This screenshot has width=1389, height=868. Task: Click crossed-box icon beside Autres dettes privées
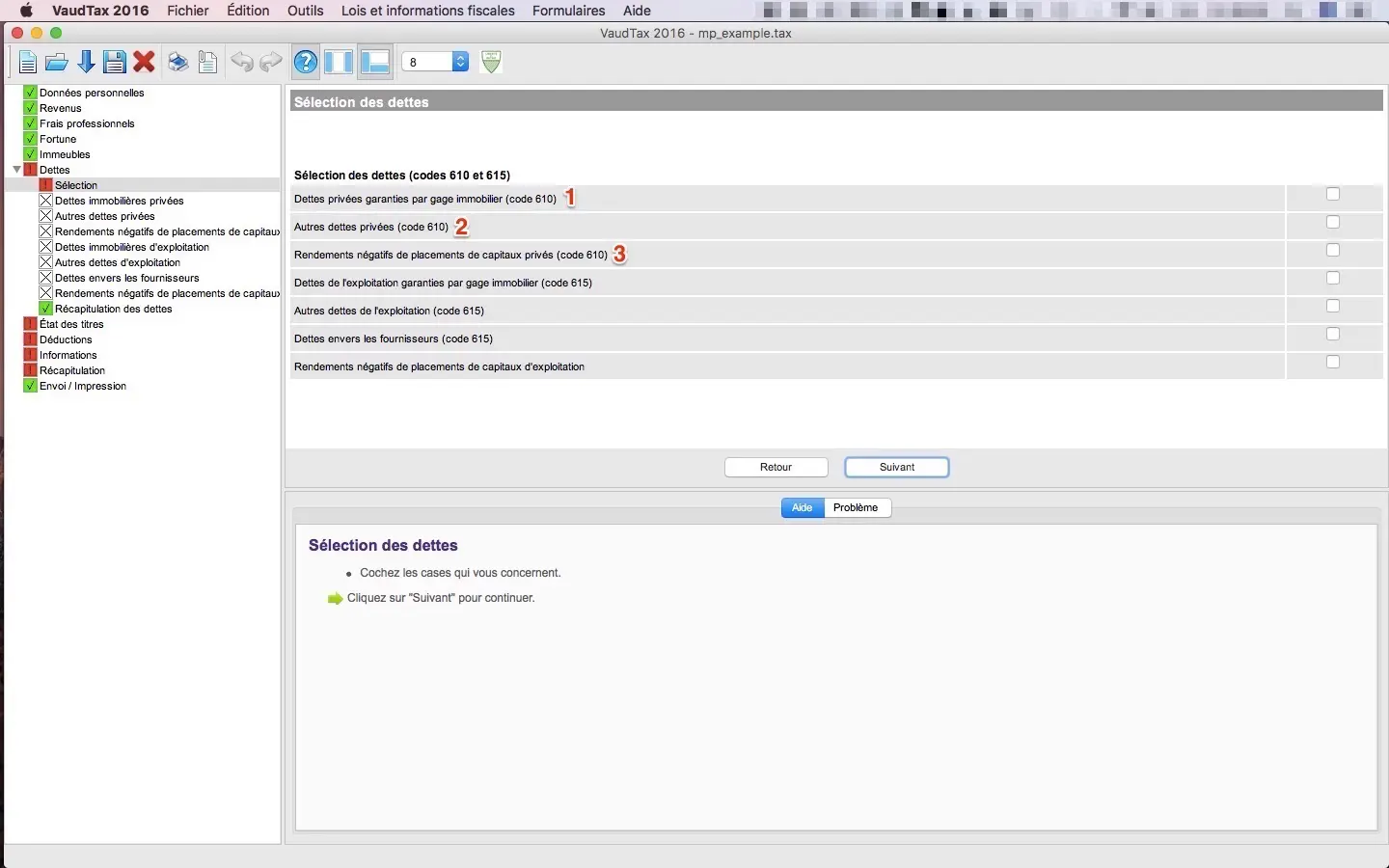click(x=45, y=216)
